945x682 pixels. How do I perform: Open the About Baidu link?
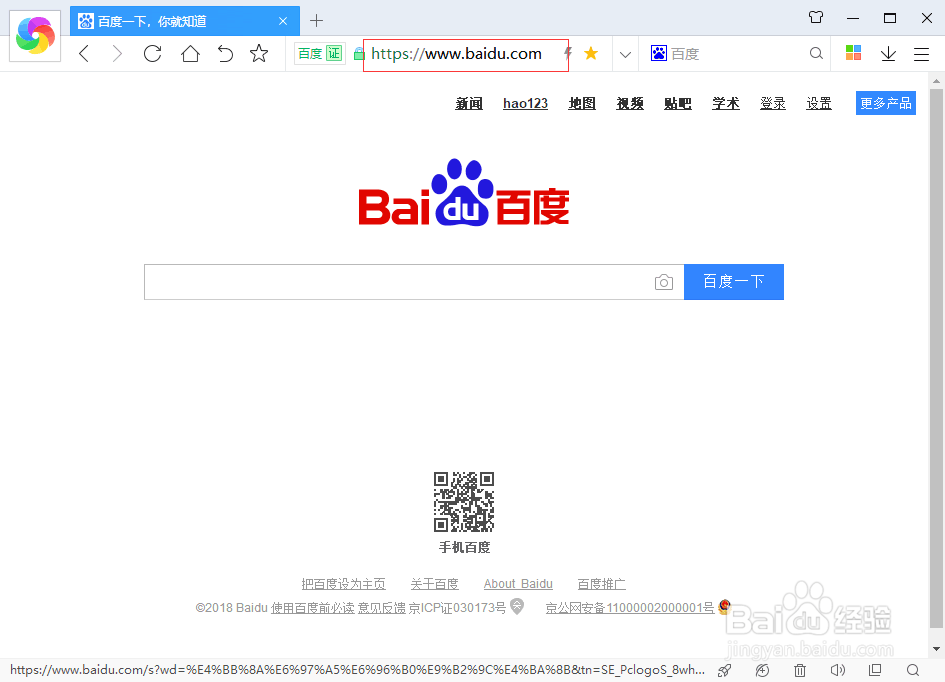point(518,584)
